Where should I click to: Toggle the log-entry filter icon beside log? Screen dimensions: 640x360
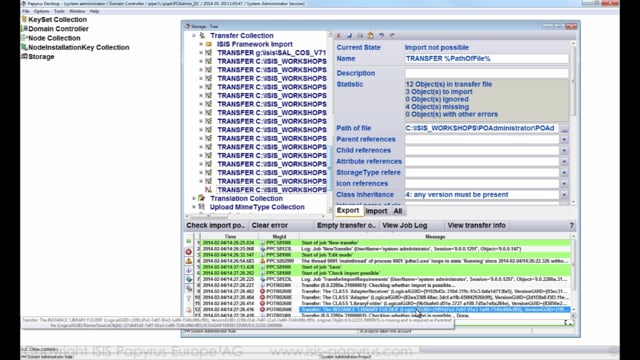point(189,279)
